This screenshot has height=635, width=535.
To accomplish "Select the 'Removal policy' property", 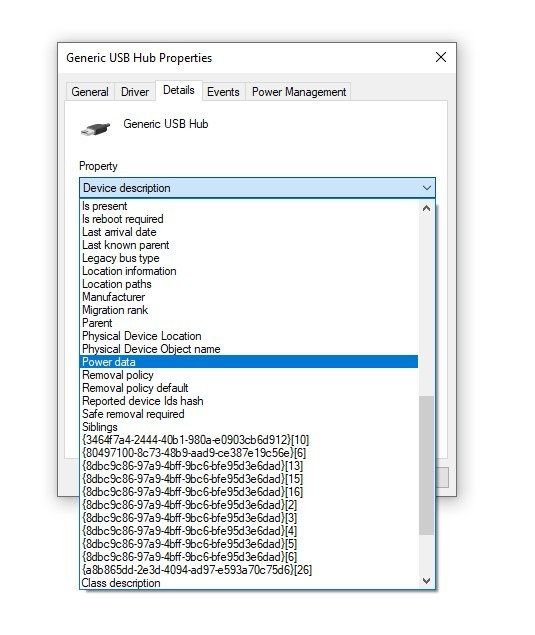I will click(x=249, y=375).
